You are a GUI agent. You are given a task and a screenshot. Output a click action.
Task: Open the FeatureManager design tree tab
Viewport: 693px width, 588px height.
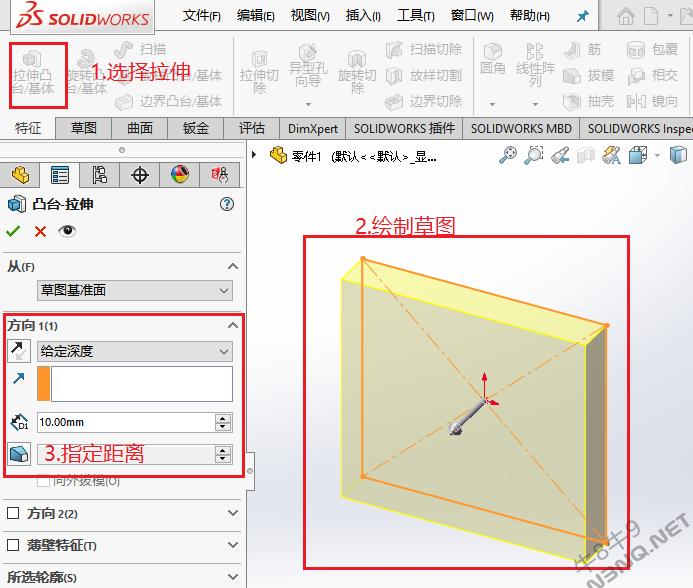click(x=20, y=175)
